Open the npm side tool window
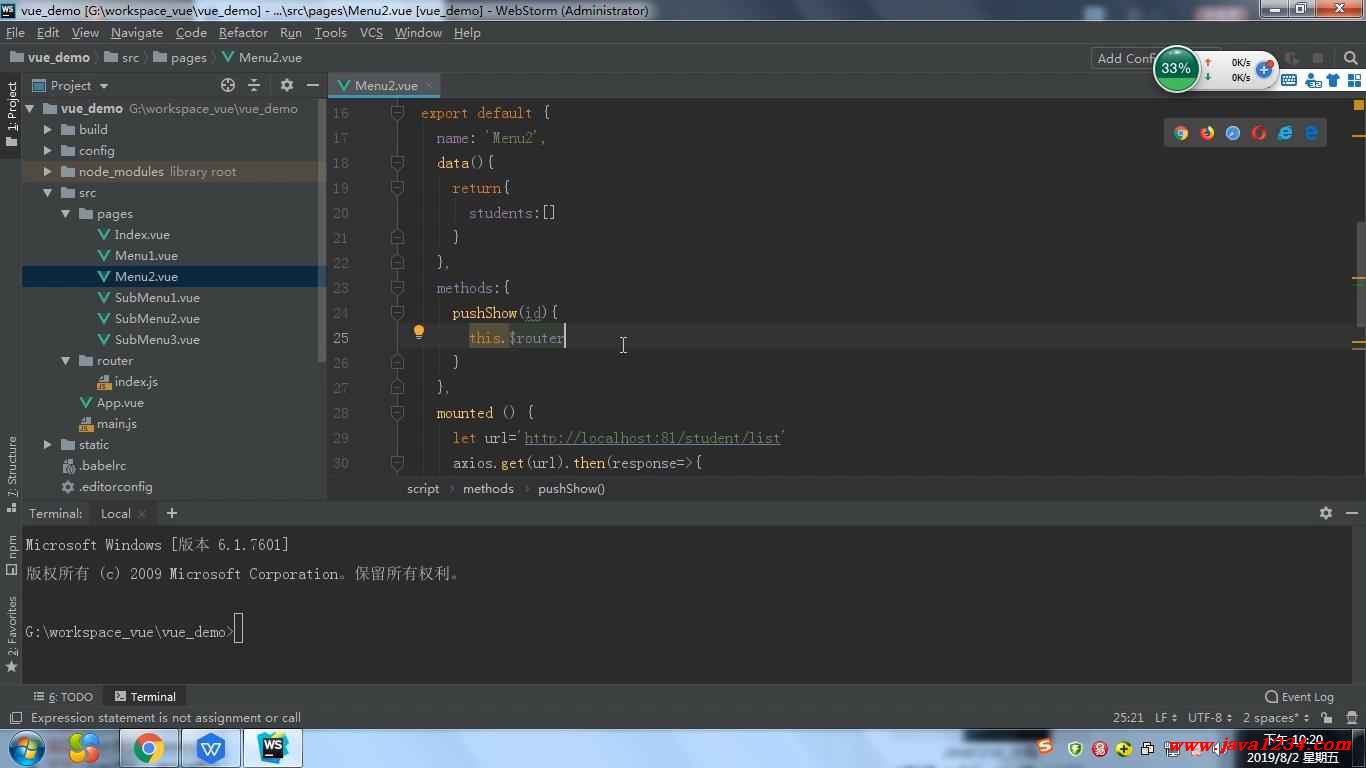 point(11,555)
